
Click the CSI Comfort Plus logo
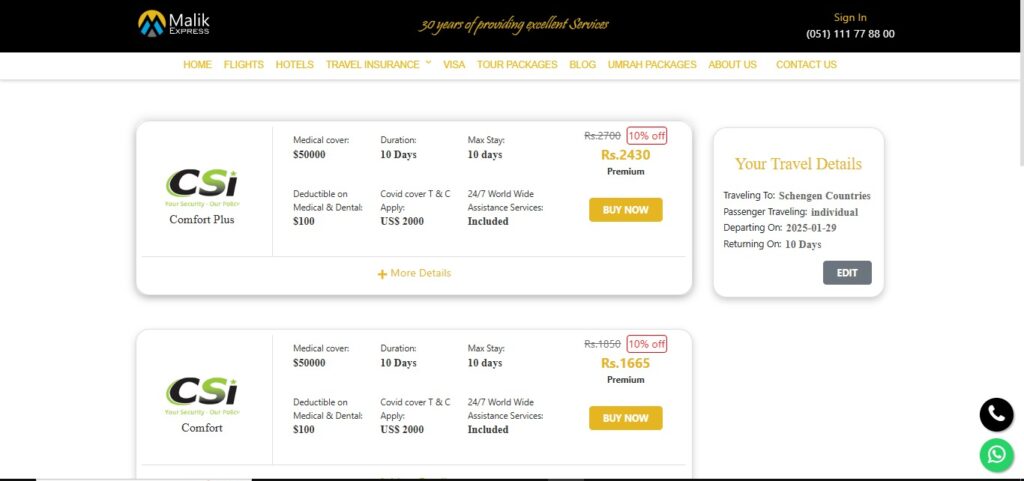point(202,187)
